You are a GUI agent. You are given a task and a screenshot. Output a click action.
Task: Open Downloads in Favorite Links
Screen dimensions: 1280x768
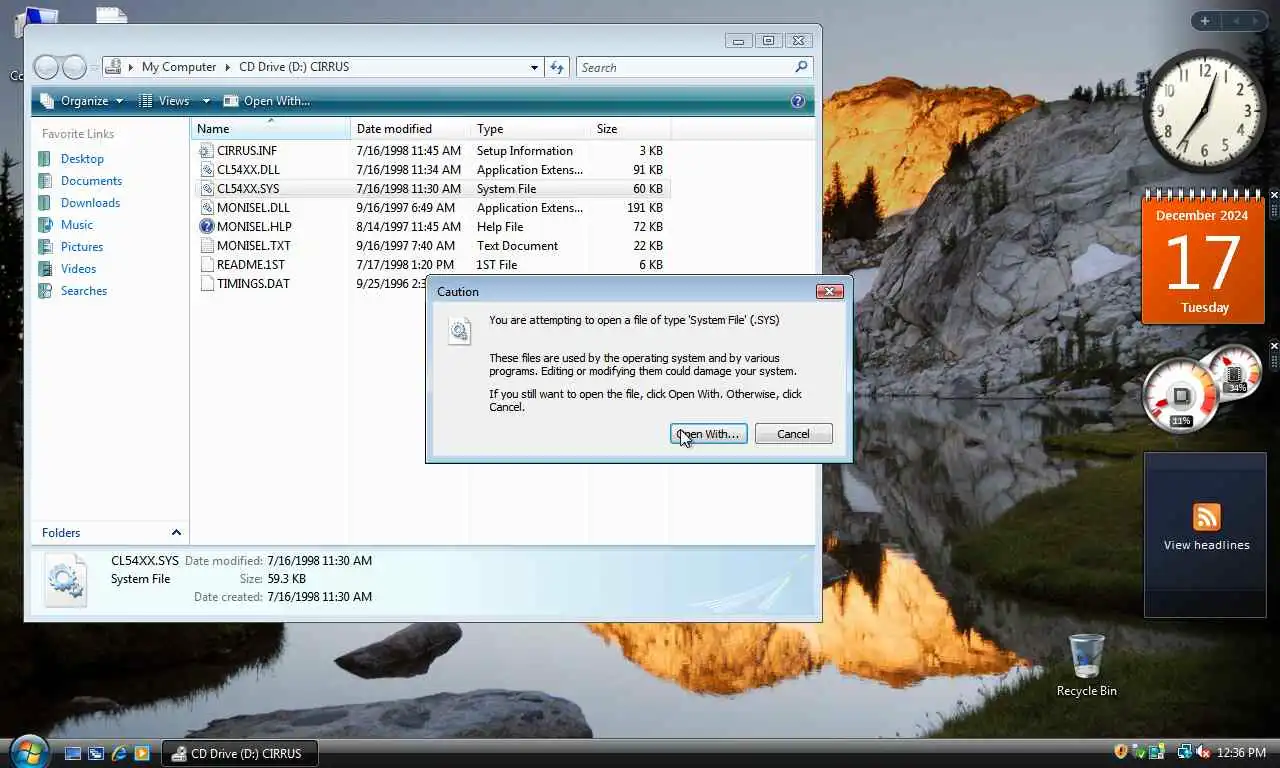[90, 203]
